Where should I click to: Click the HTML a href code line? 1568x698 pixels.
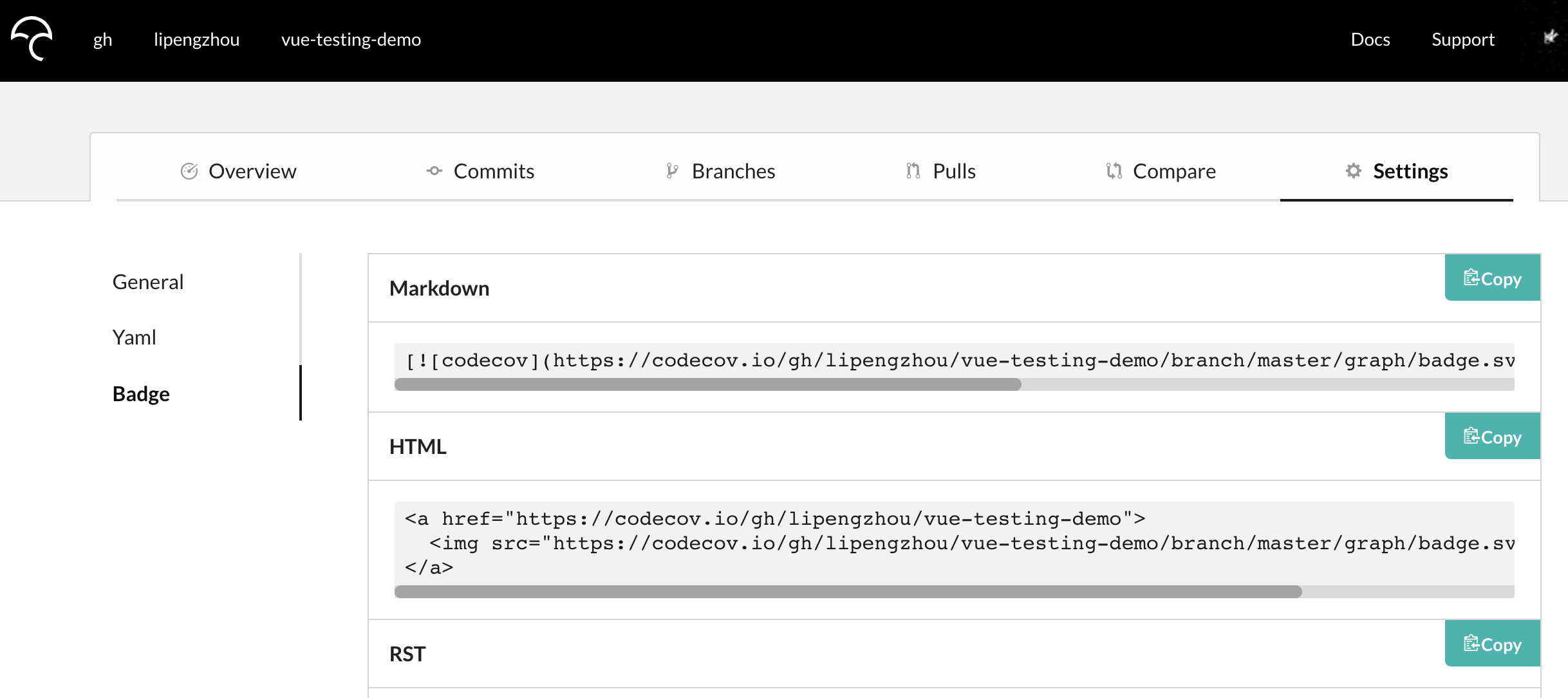pos(775,519)
